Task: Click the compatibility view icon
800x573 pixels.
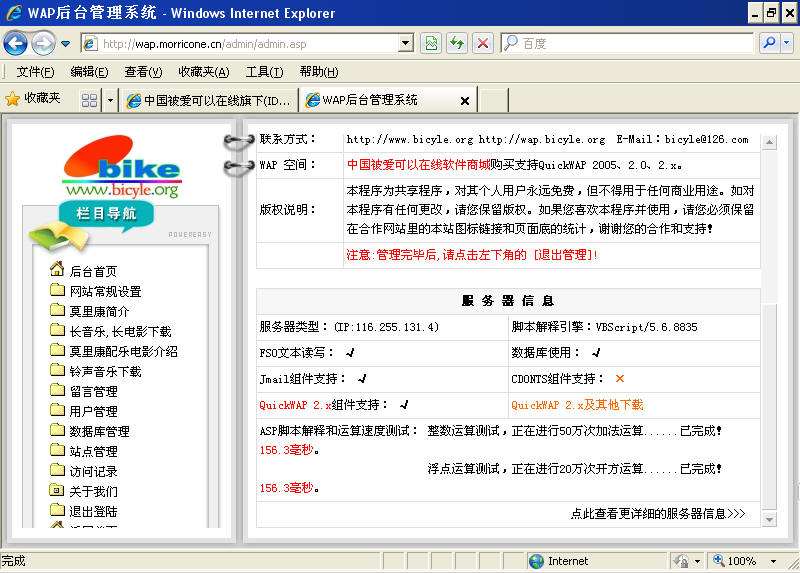Action: 431,43
